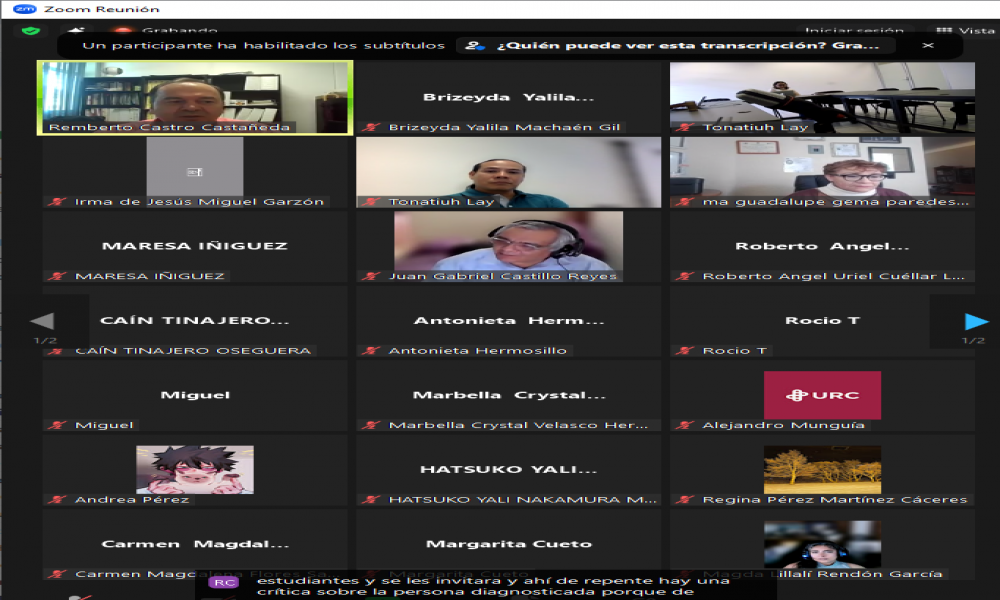Click muted mic icon beside Brizeyda Yalila
The image size is (1000, 600).
[x=373, y=128]
